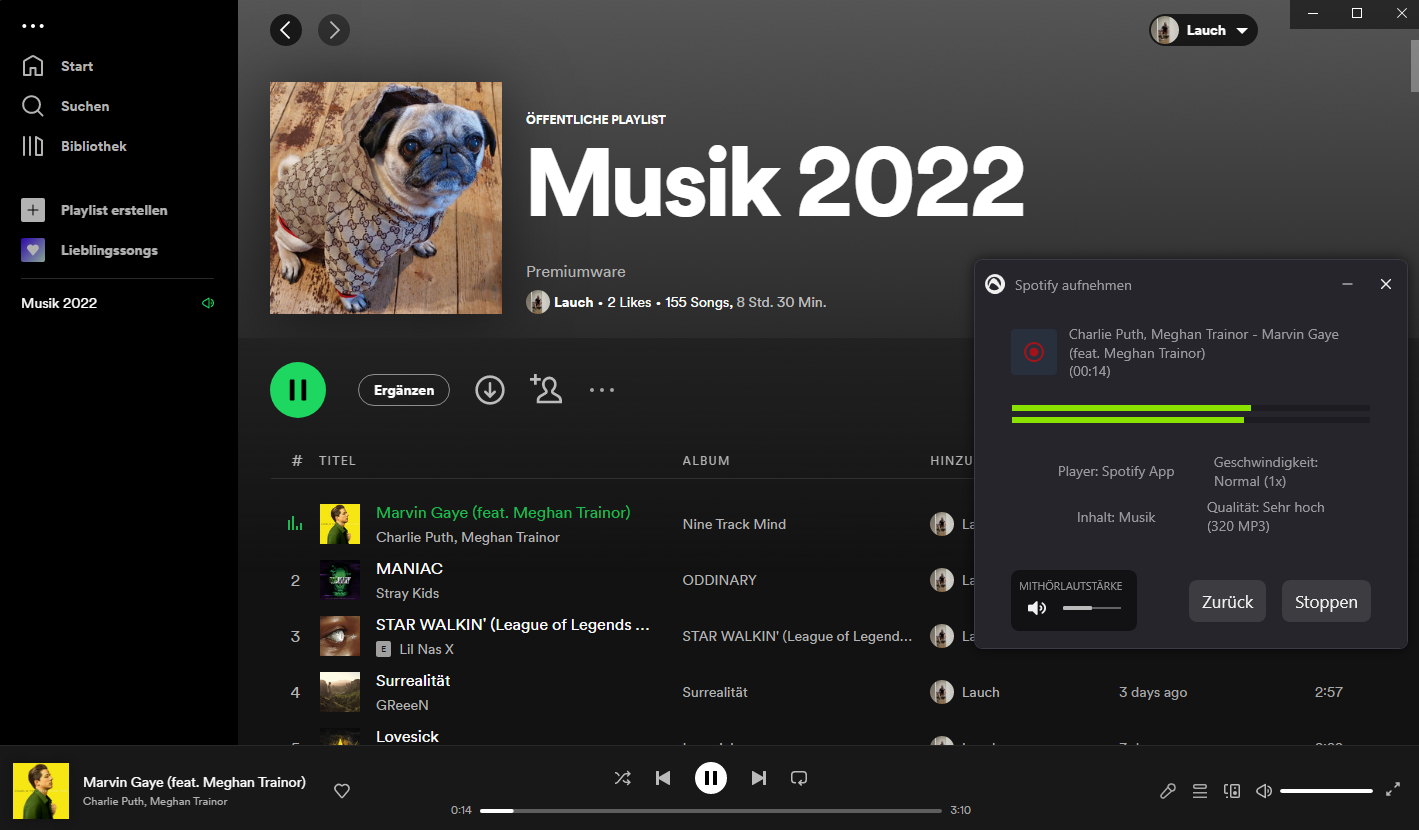
Task: Click Surrealität album cover thumbnail
Action: [x=340, y=692]
